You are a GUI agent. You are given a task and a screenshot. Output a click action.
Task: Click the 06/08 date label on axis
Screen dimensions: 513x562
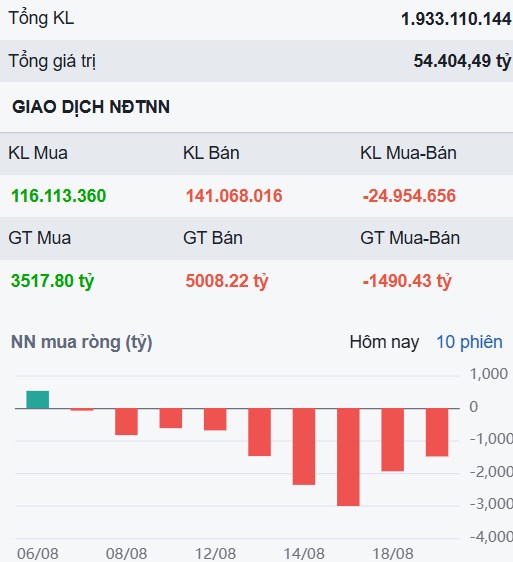(x=38, y=554)
